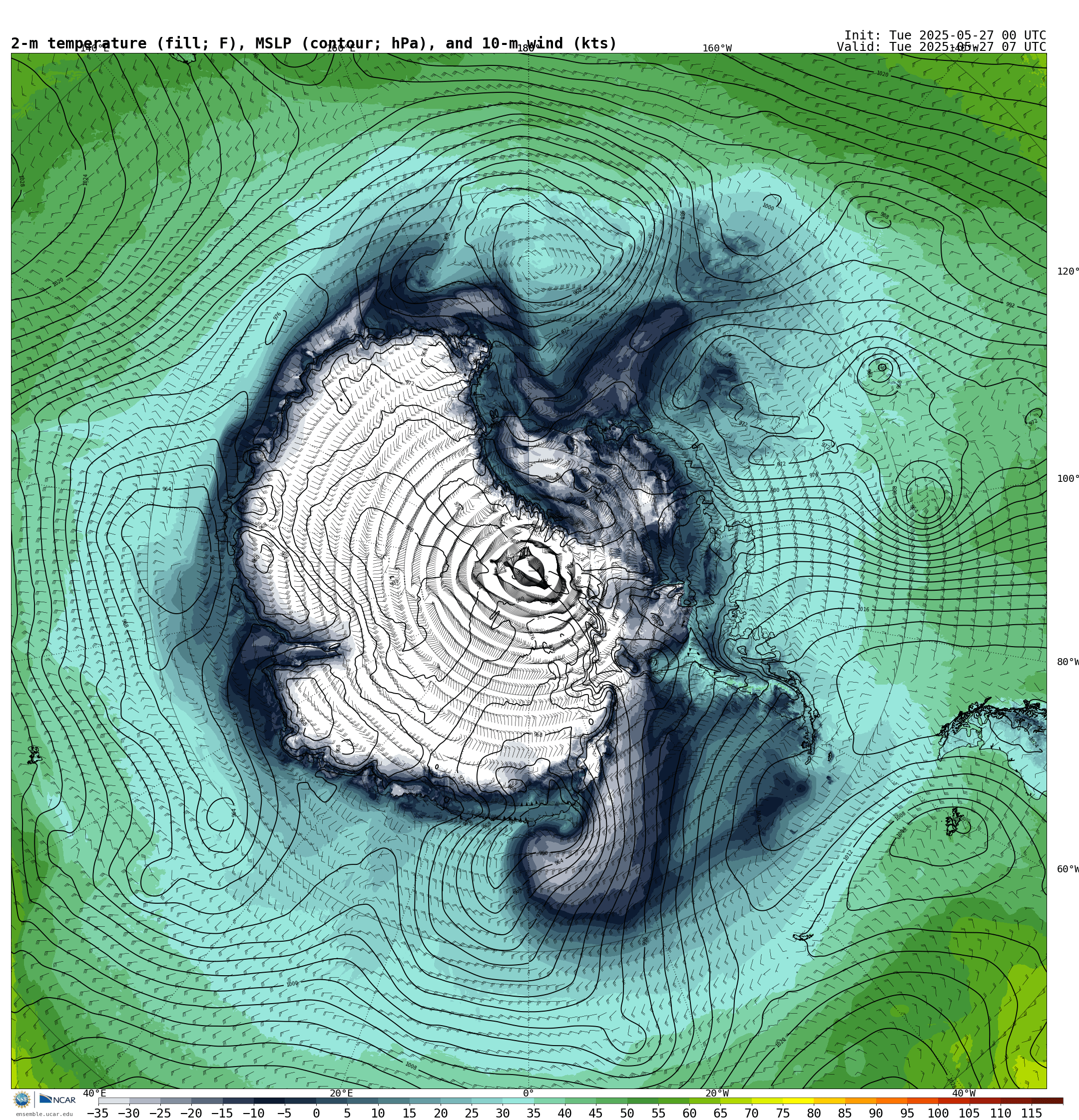Click the '1016' isobar contour label

[x=863, y=610]
